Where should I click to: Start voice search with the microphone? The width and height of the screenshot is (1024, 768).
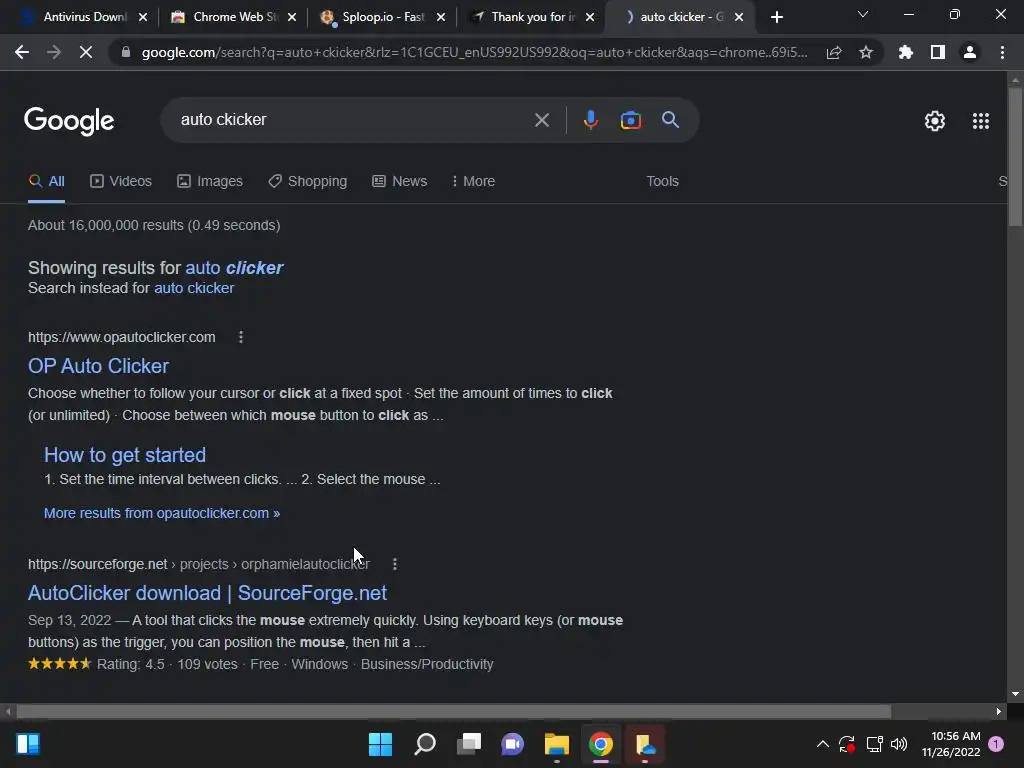coord(590,120)
